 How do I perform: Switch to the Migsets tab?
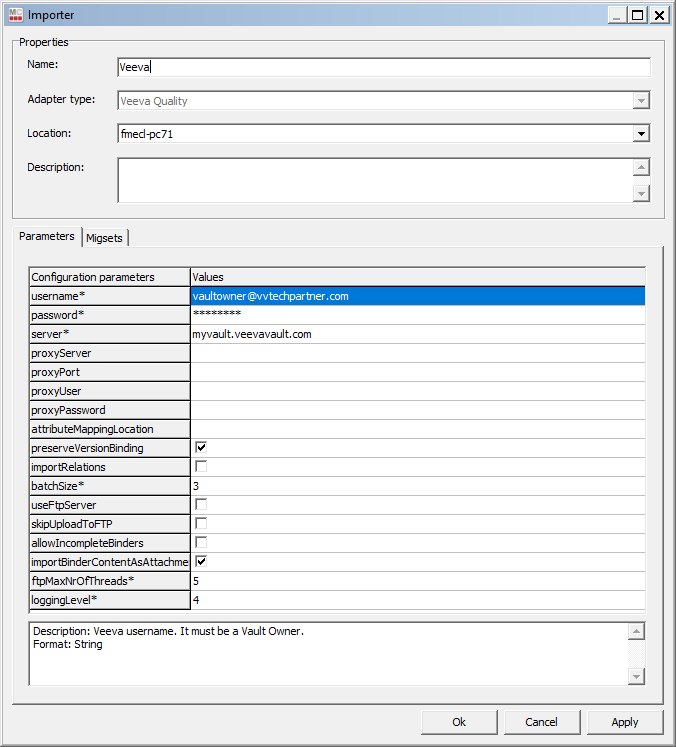coord(105,237)
